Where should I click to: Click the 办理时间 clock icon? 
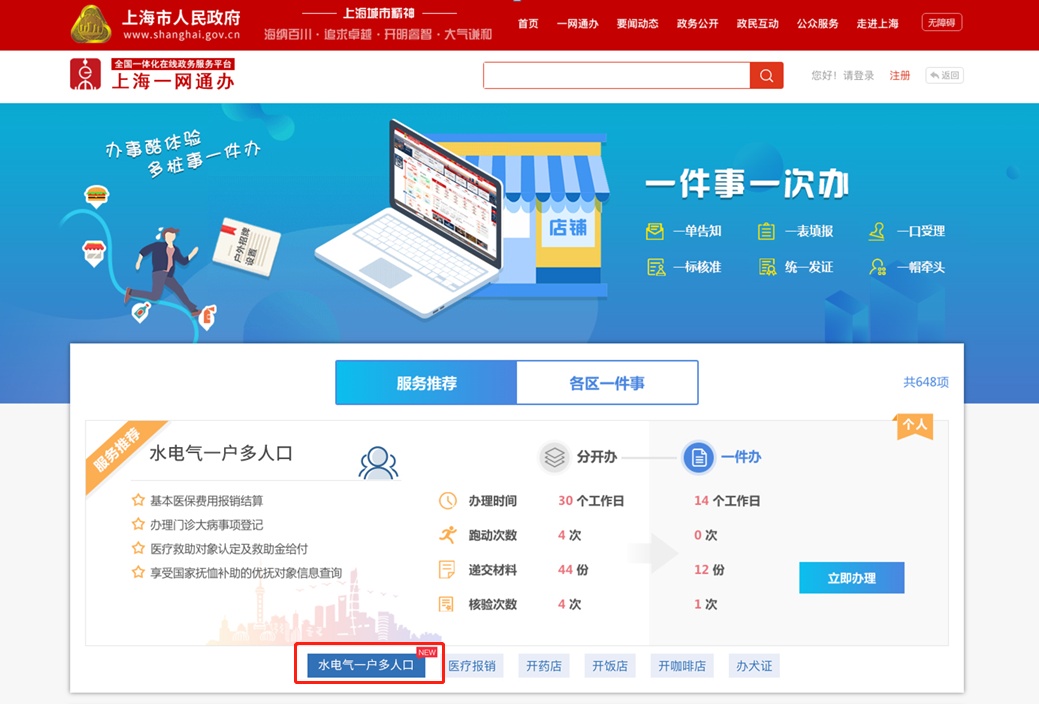pos(448,500)
